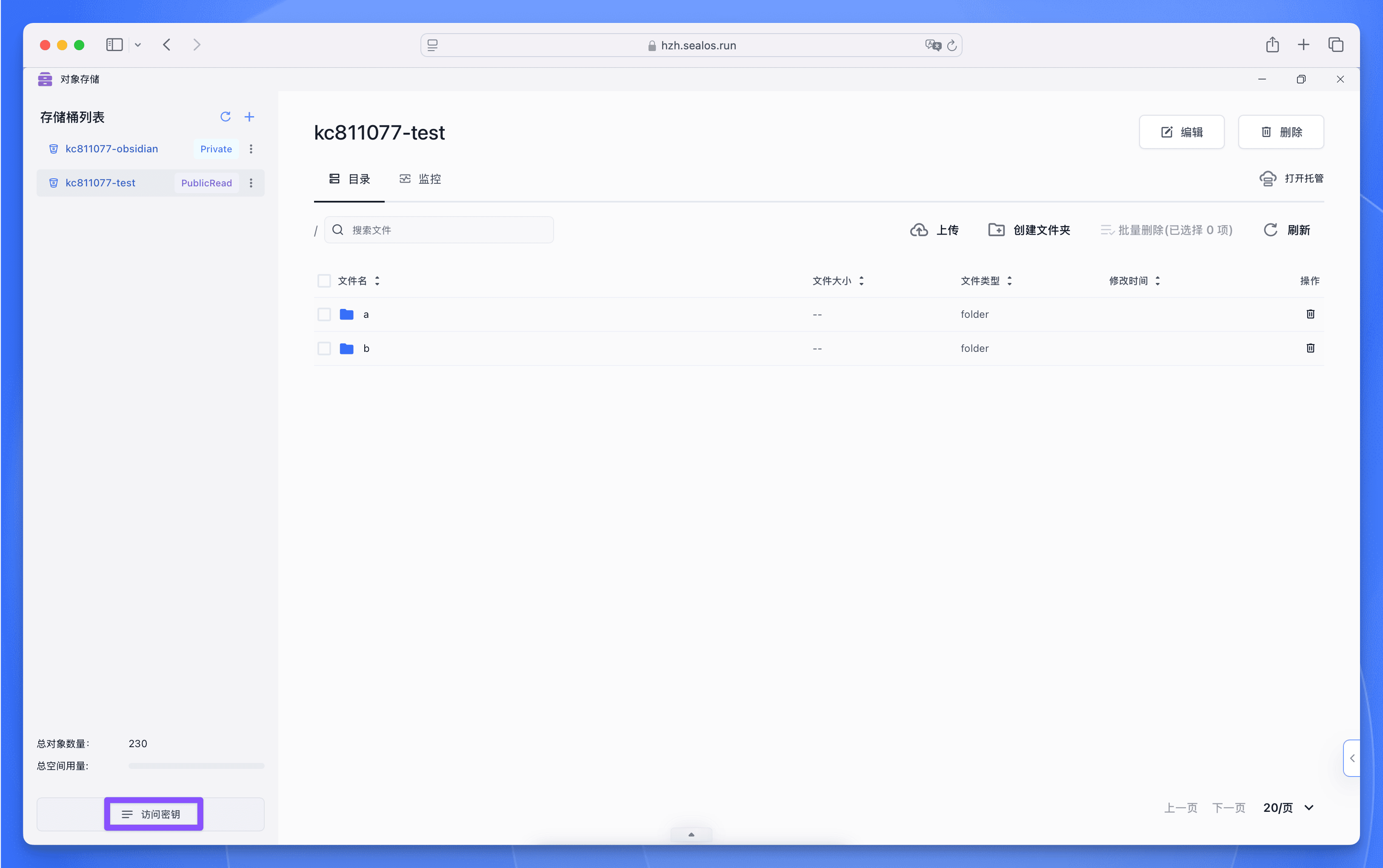Click the 编辑 button

pyautogui.click(x=1181, y=132)
